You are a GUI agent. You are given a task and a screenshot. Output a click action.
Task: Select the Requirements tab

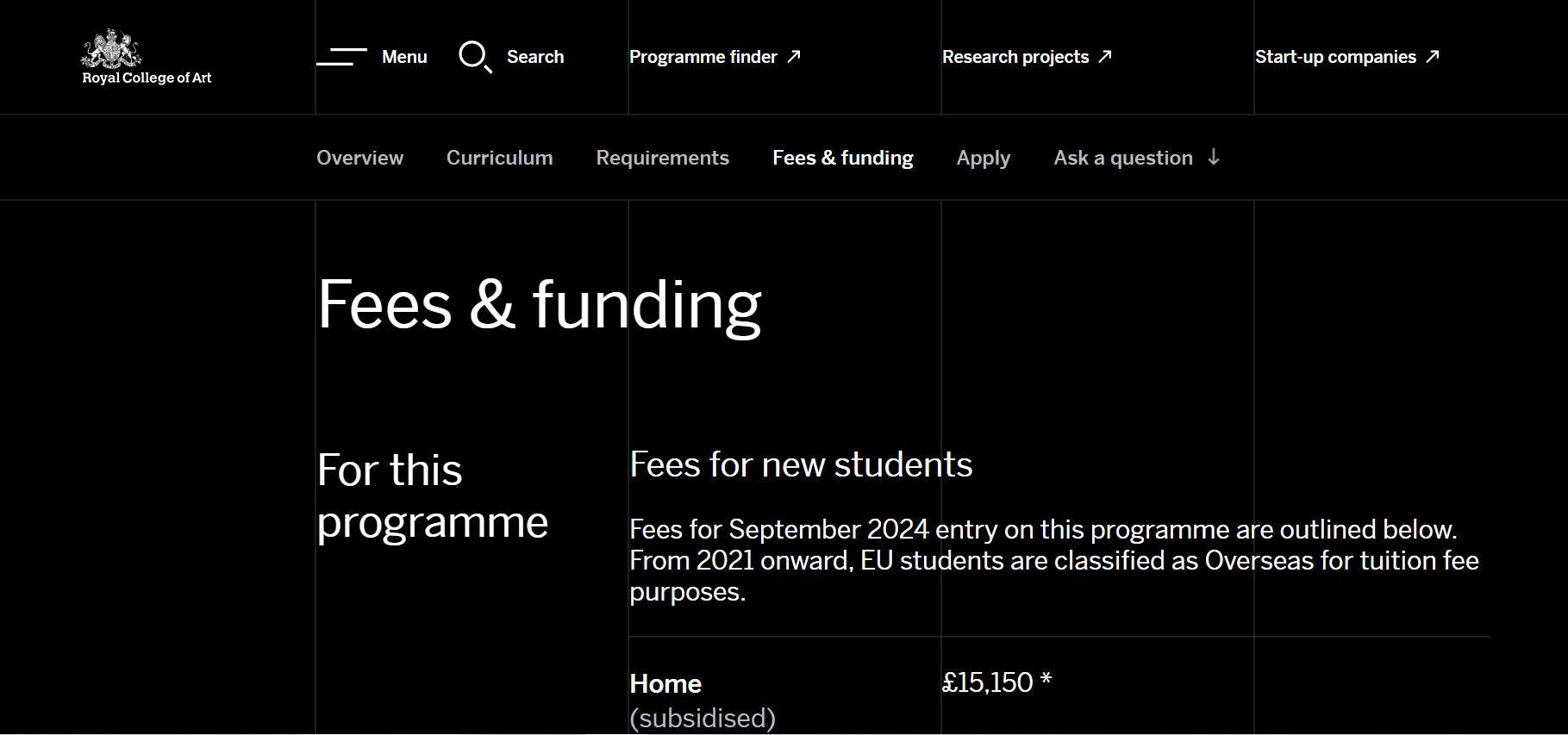(663, 158)
